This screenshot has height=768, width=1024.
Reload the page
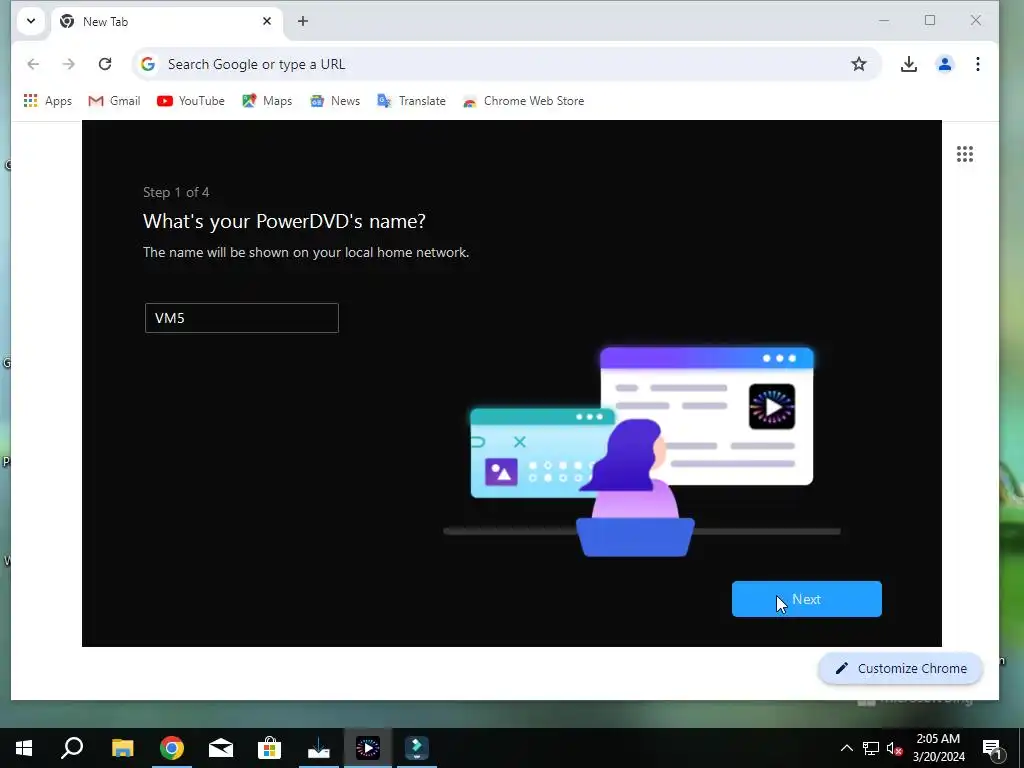click(105, 64)
